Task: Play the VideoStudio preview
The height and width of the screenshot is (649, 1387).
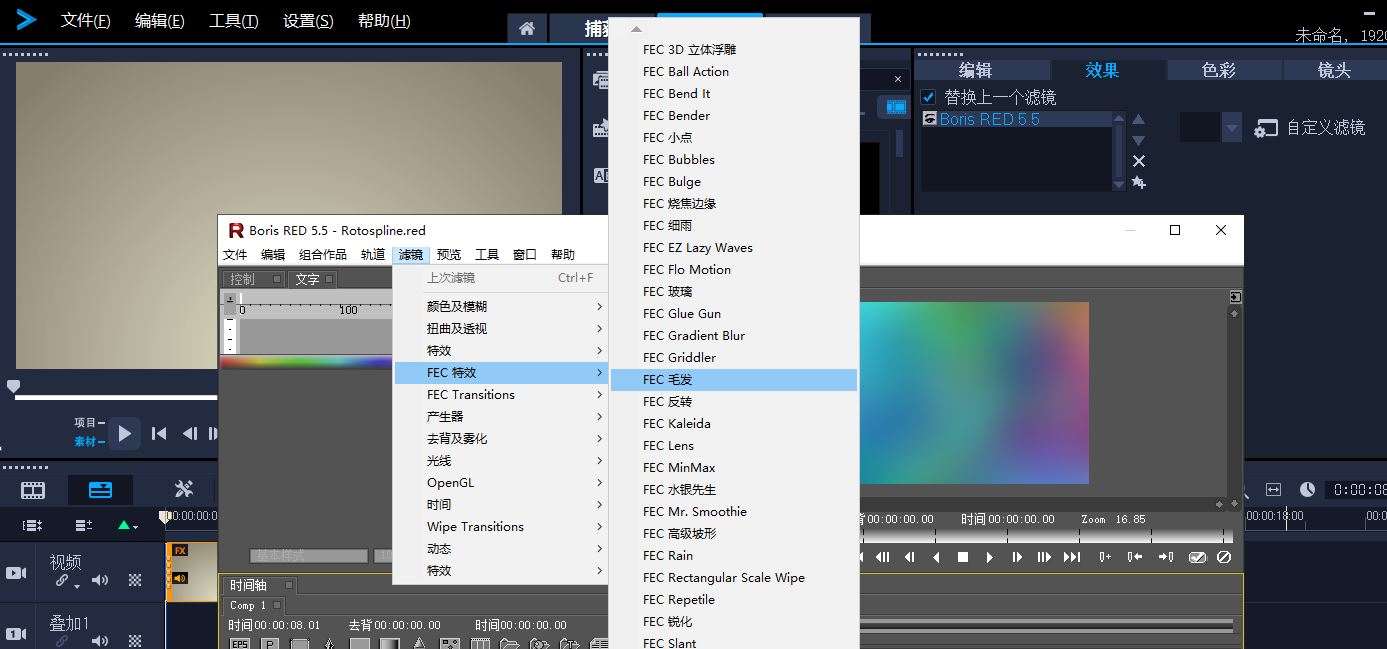Action: [124, 433]
